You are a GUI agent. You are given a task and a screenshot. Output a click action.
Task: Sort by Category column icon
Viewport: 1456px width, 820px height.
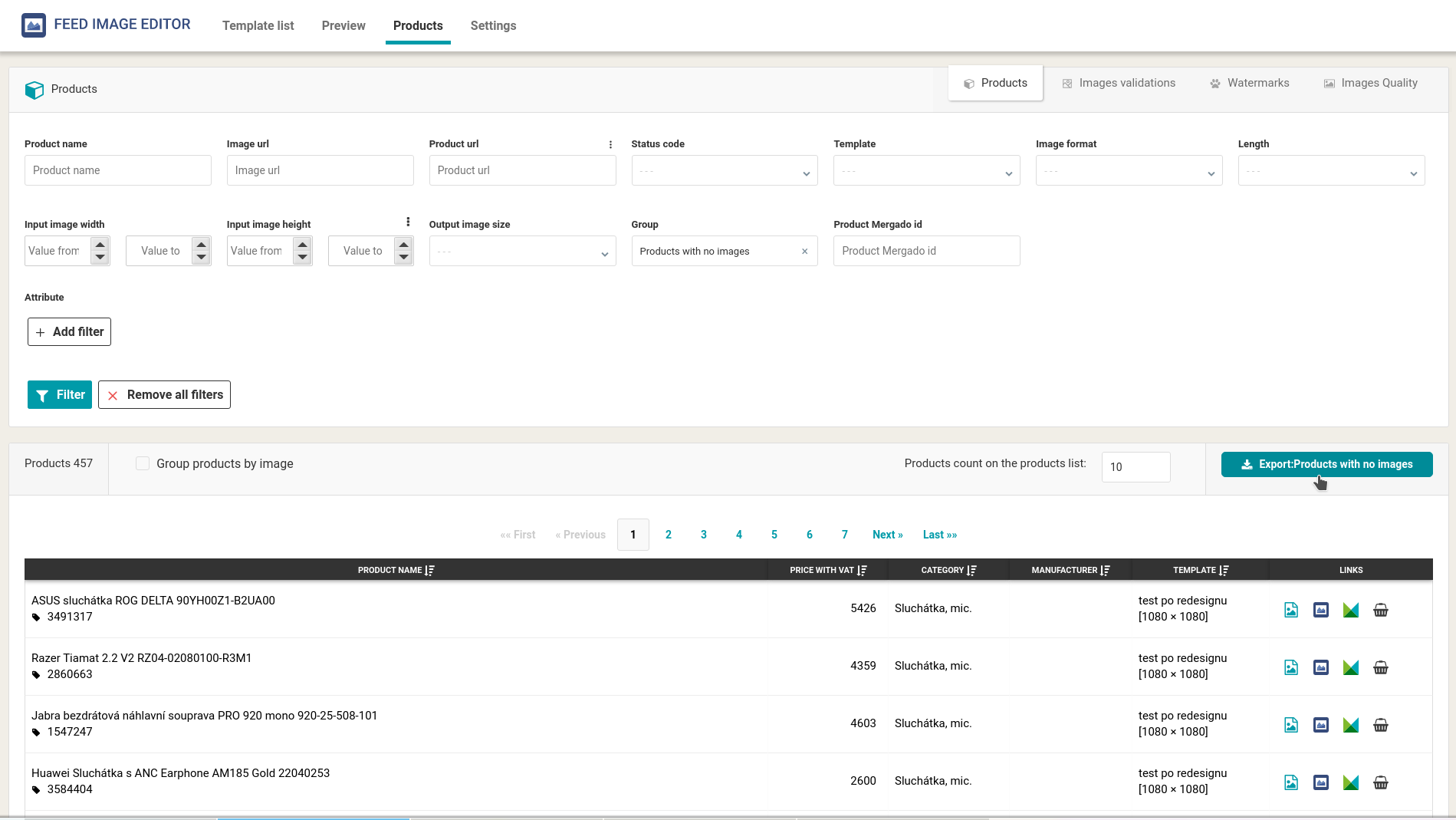point(971,570)
